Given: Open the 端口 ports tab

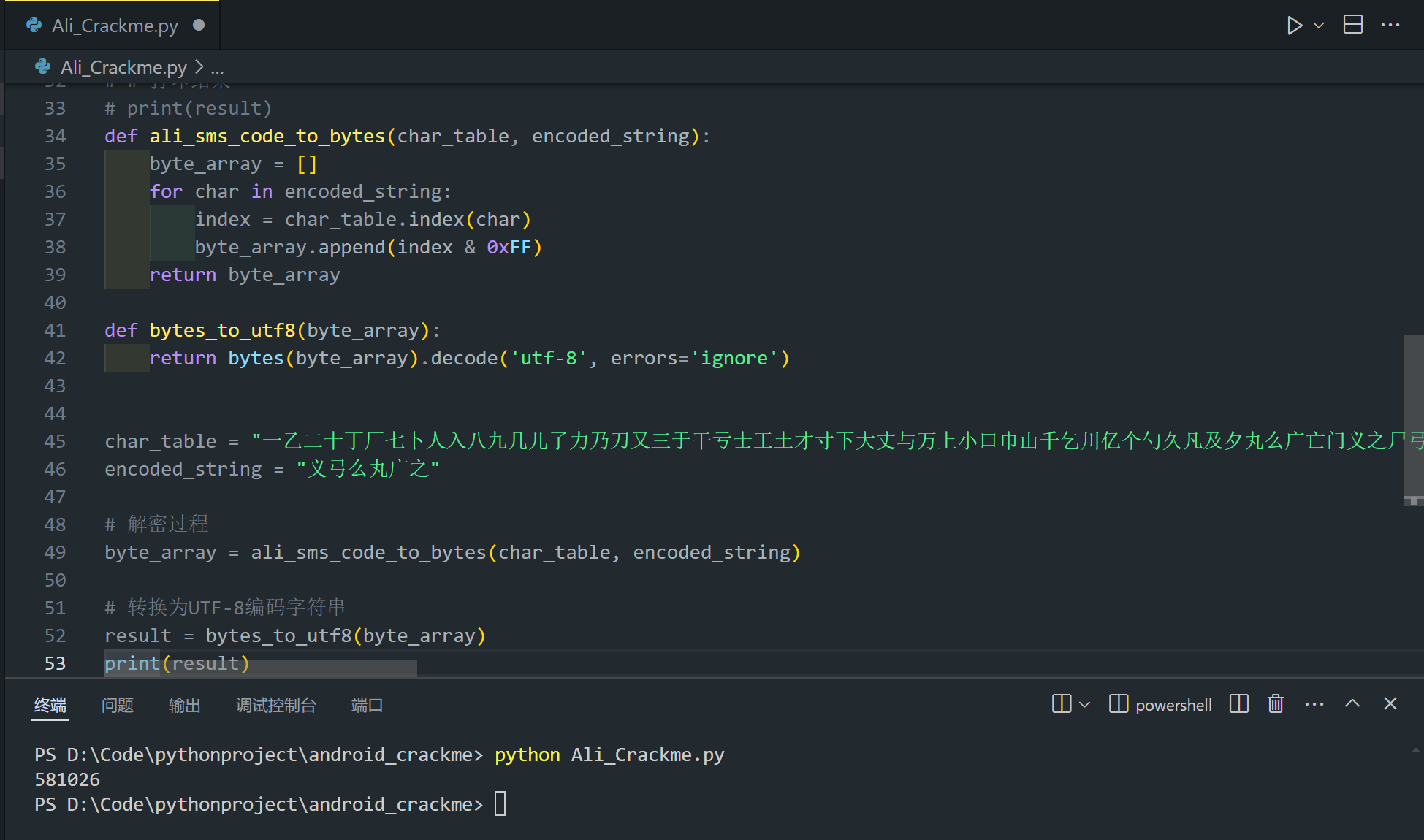Looking at the screenshot, I should point(368,705).
